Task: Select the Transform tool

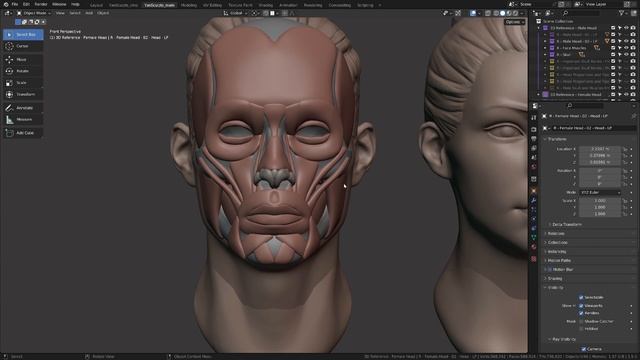Action: point(23,94)
